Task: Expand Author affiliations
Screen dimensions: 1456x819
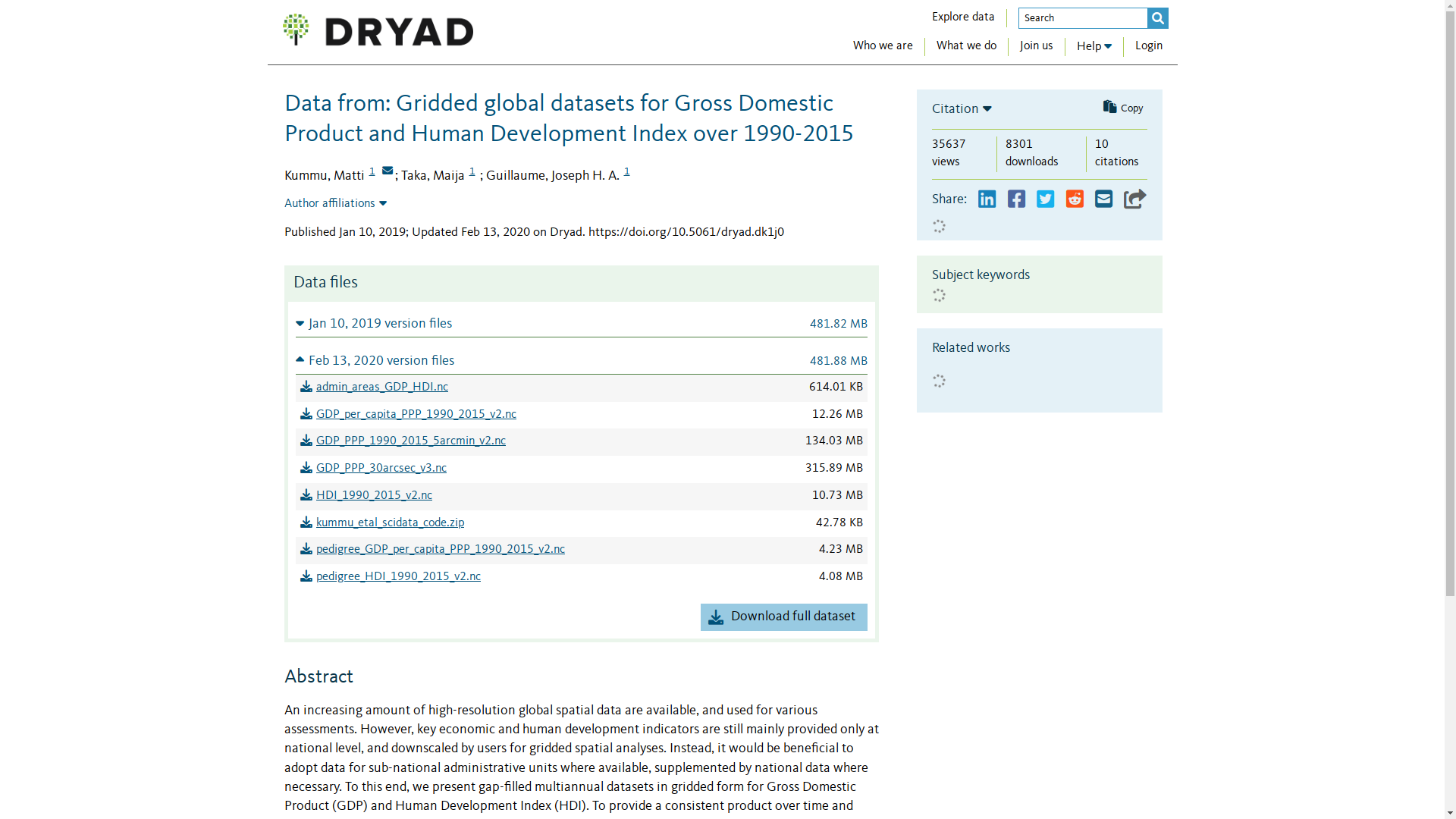Action: tap(336, 203)
